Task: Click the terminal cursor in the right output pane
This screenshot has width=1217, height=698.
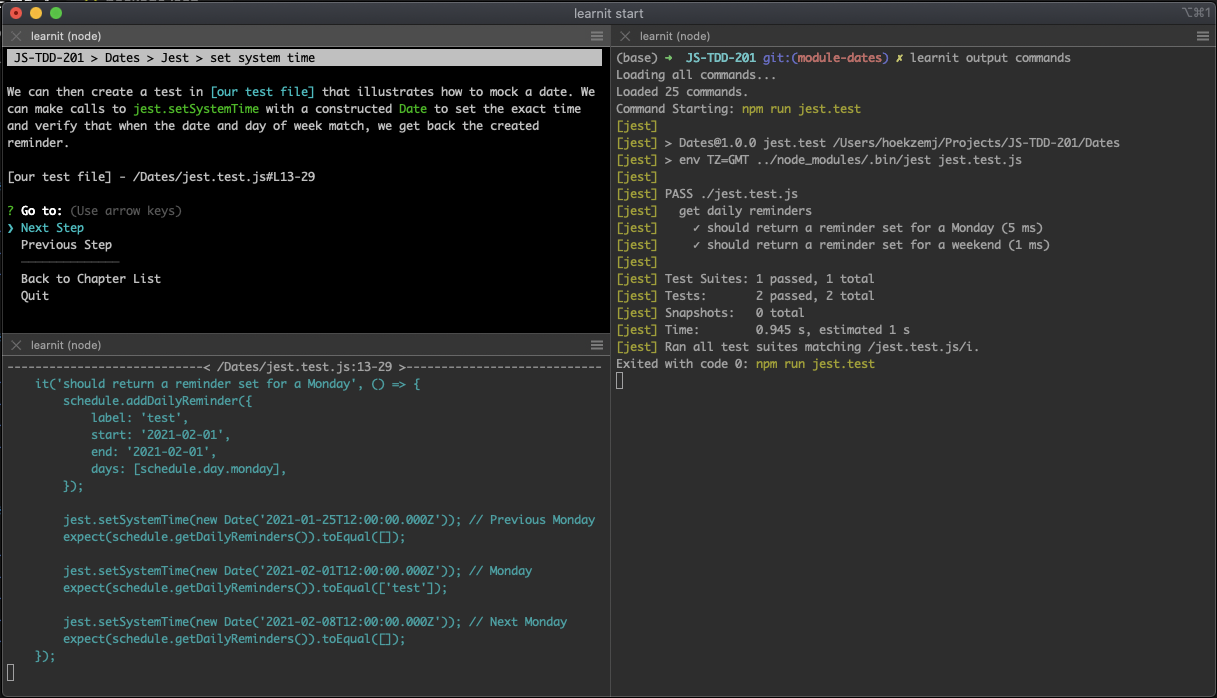Action: [620, 381]
